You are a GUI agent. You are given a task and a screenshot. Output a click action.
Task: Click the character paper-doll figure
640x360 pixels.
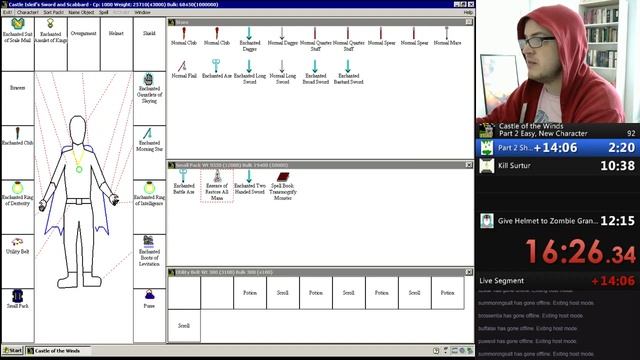[x=78, y=202]
